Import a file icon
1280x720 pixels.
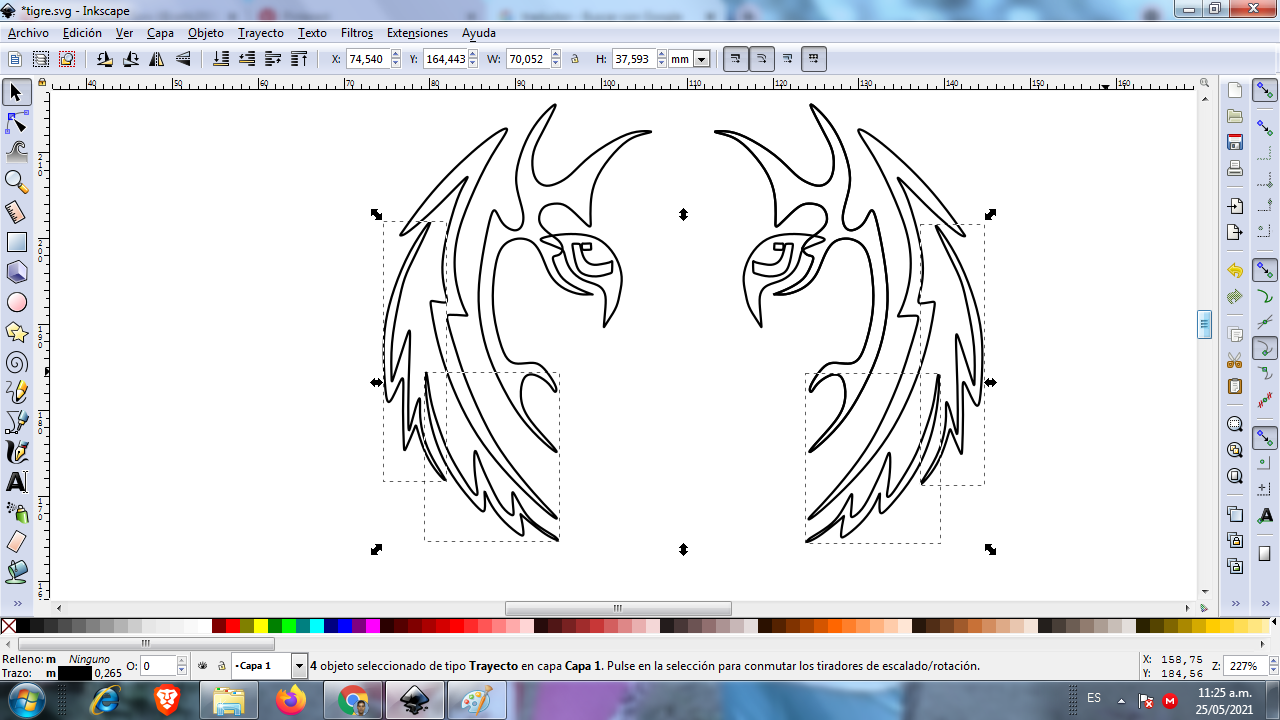click(1235, 206)
